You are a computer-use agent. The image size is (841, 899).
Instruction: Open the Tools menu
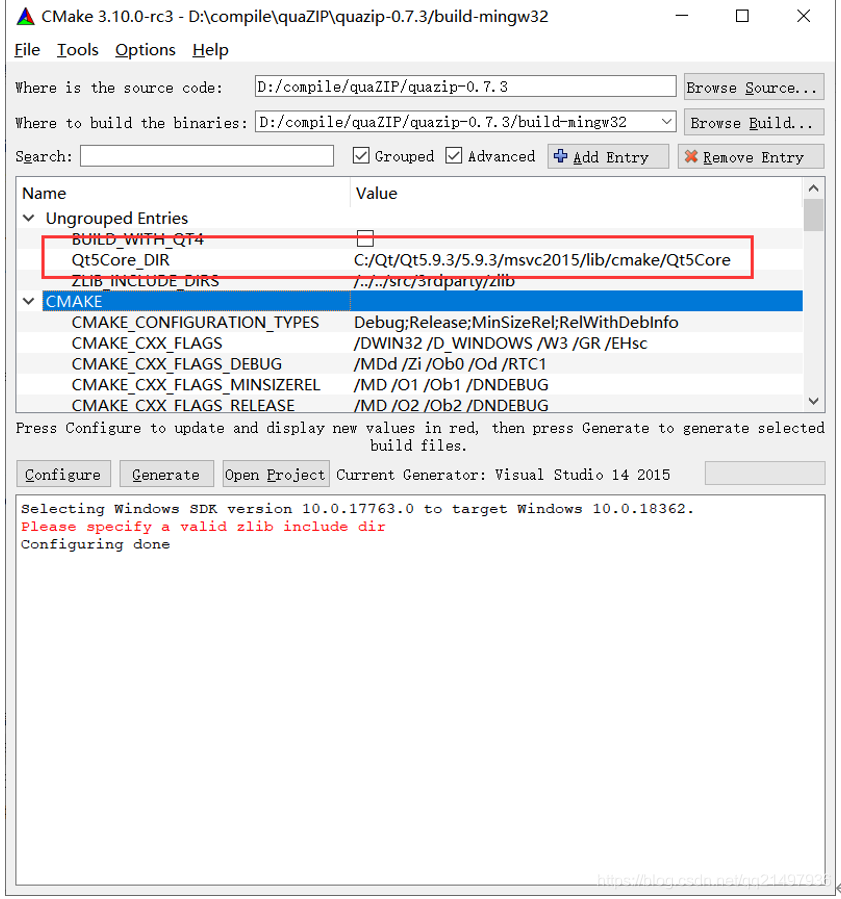coord(77,50)
